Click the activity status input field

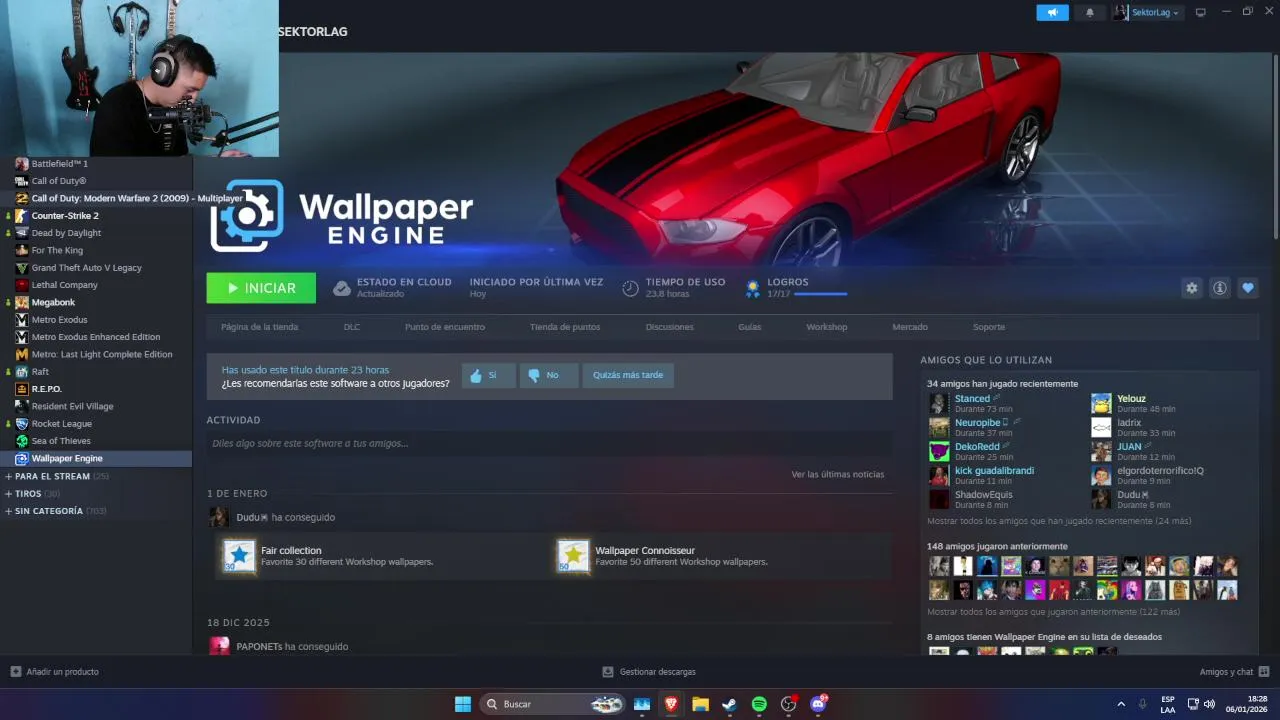click(x=549, y=443)
